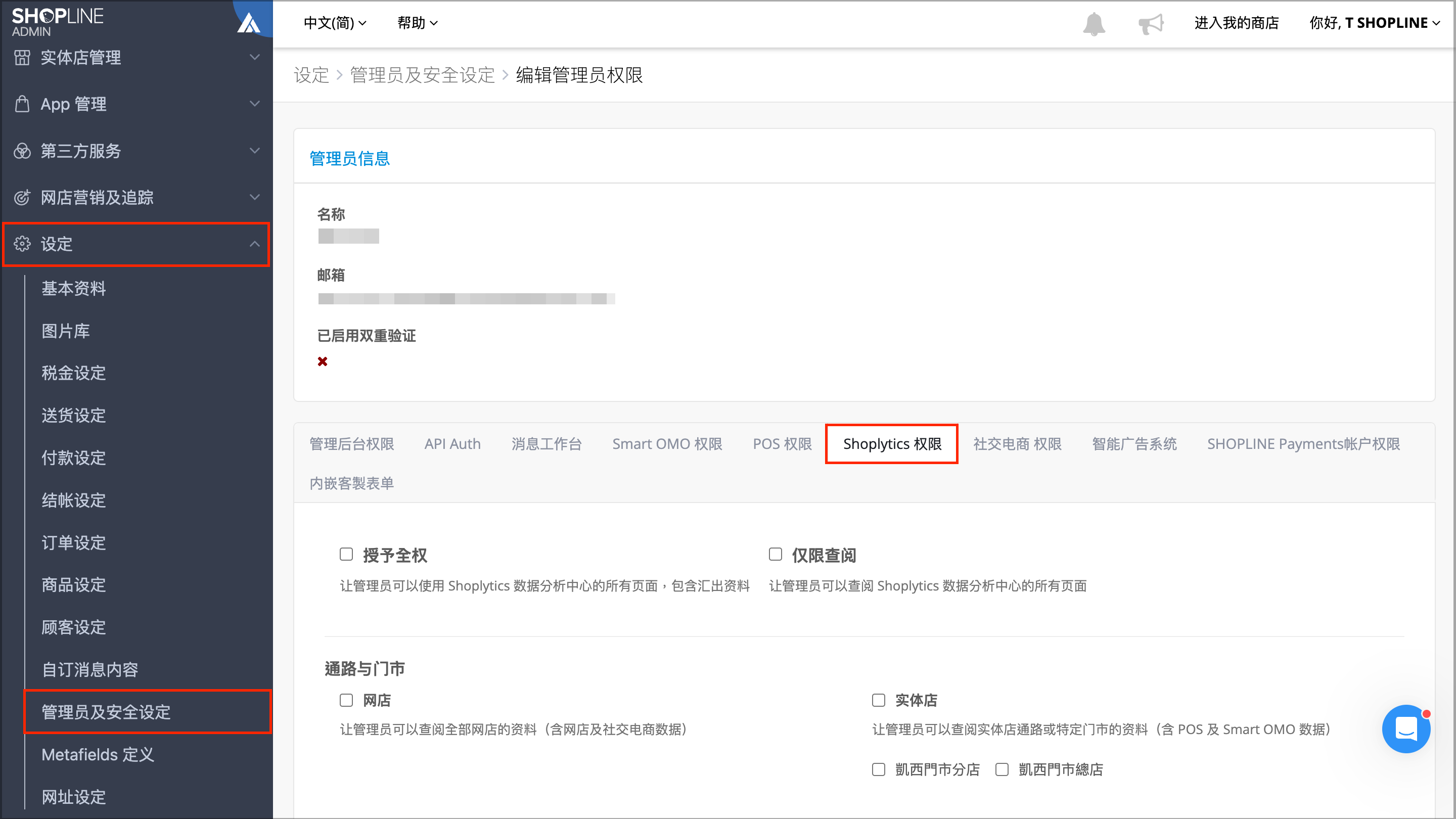Open the 内嵌客製表单 tab

tap(351, 483)
